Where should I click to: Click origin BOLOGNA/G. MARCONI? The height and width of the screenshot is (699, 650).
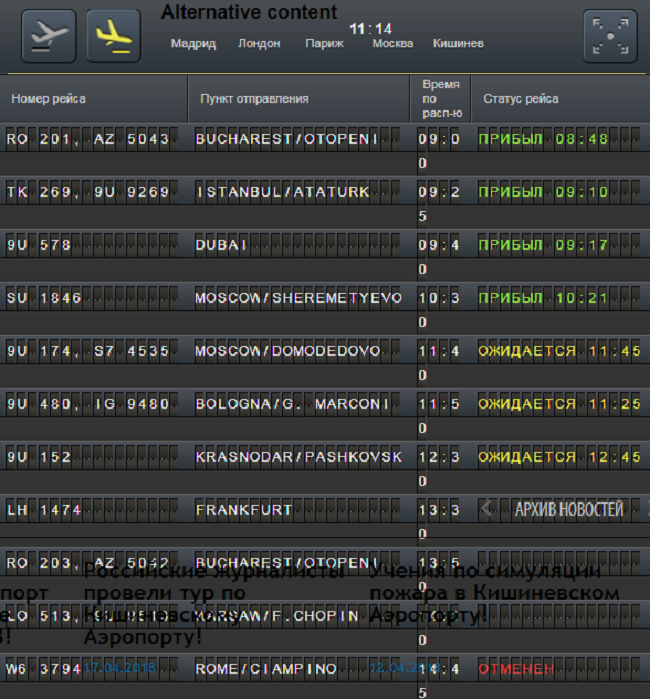pyautogui.click(x=292, y=404)
